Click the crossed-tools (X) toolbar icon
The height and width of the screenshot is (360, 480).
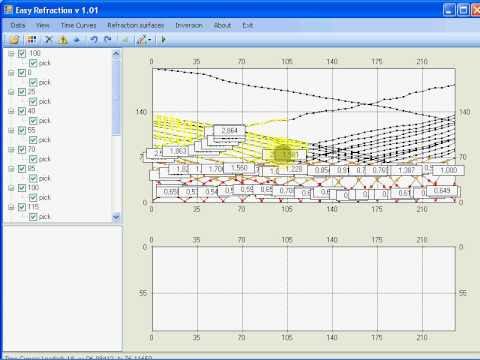point(49,40)
